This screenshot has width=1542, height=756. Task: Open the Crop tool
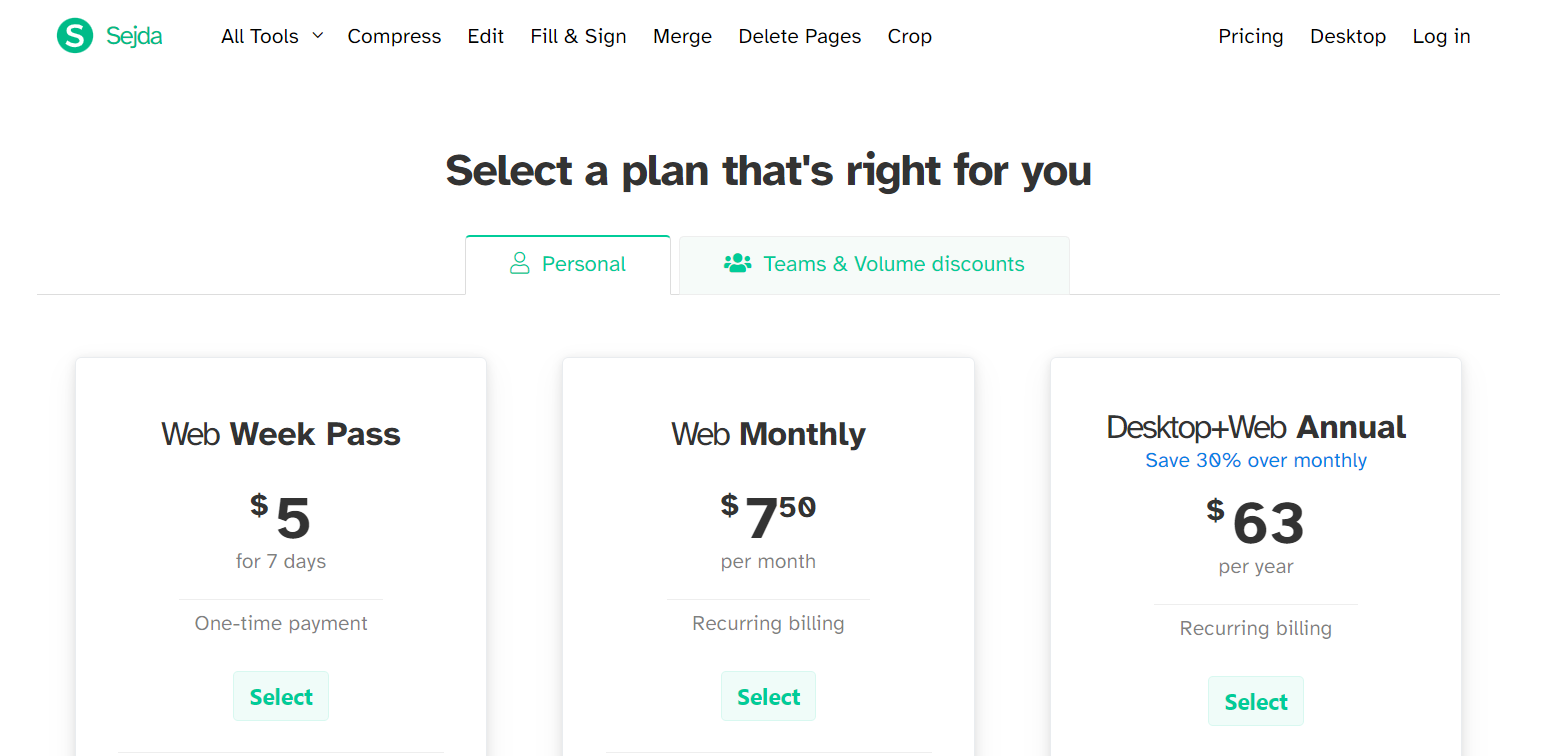click(910, 36)
